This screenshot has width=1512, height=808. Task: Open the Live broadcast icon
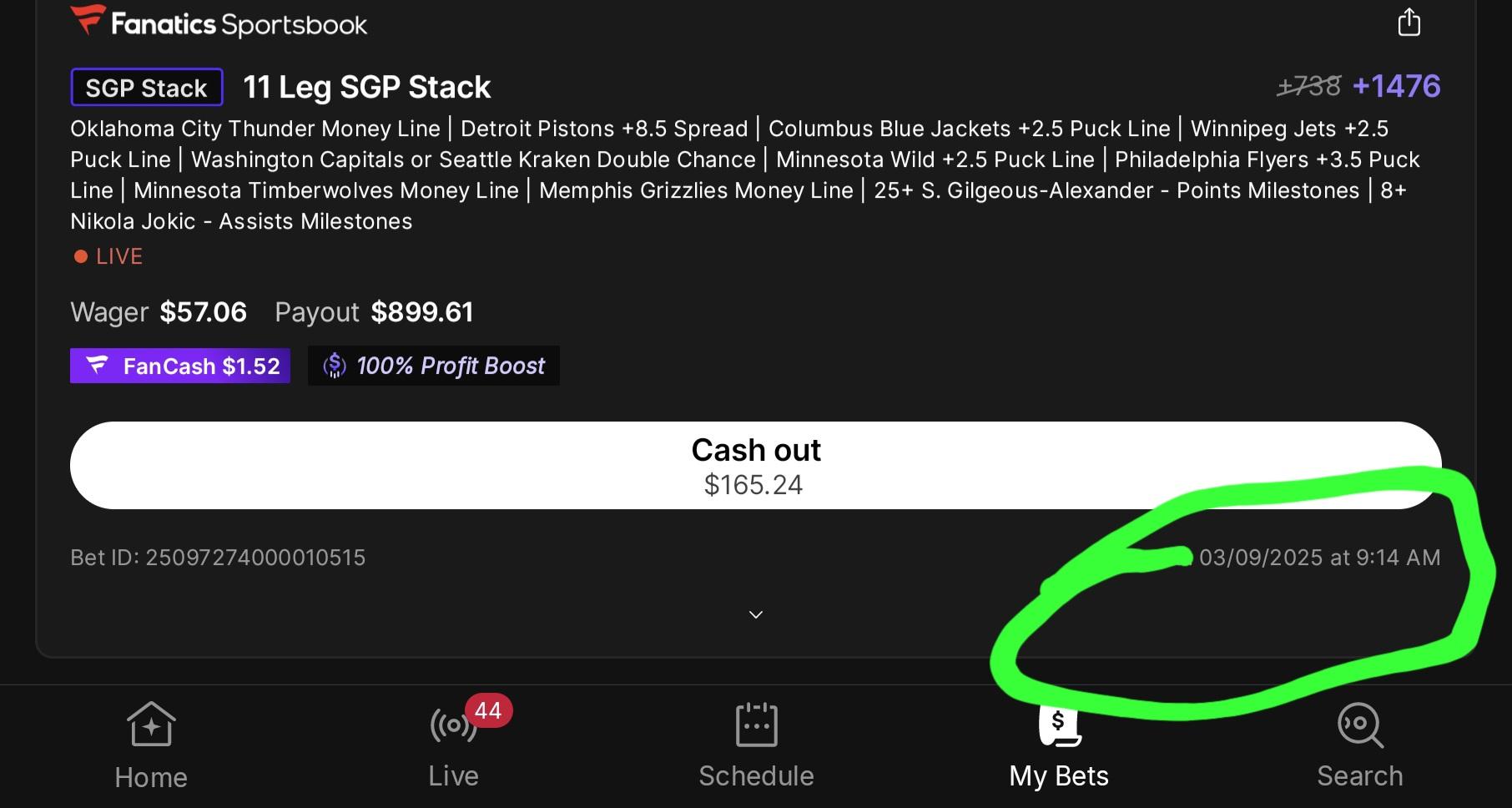[453, 725]
